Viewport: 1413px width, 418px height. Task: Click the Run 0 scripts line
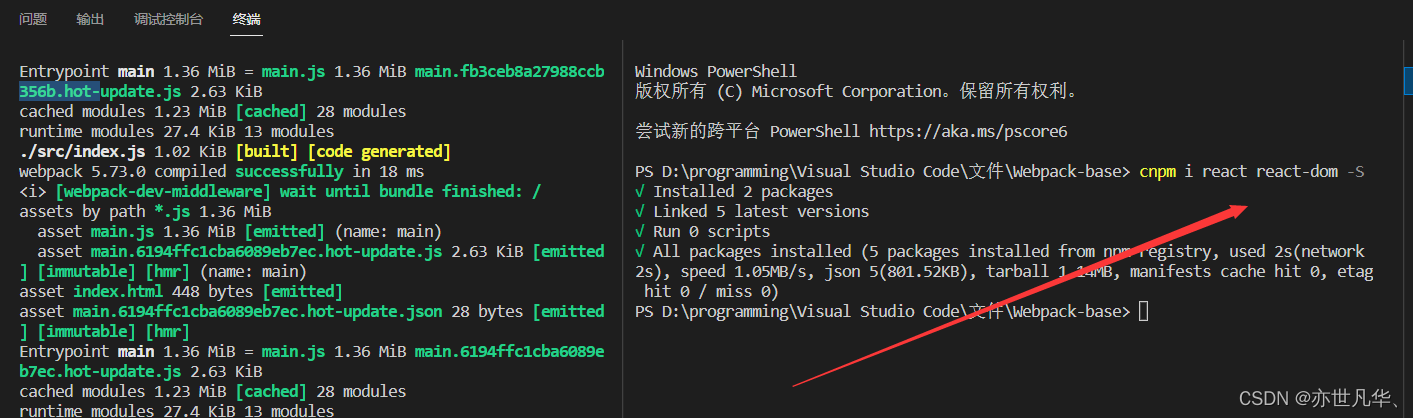(x=711, y=231)
